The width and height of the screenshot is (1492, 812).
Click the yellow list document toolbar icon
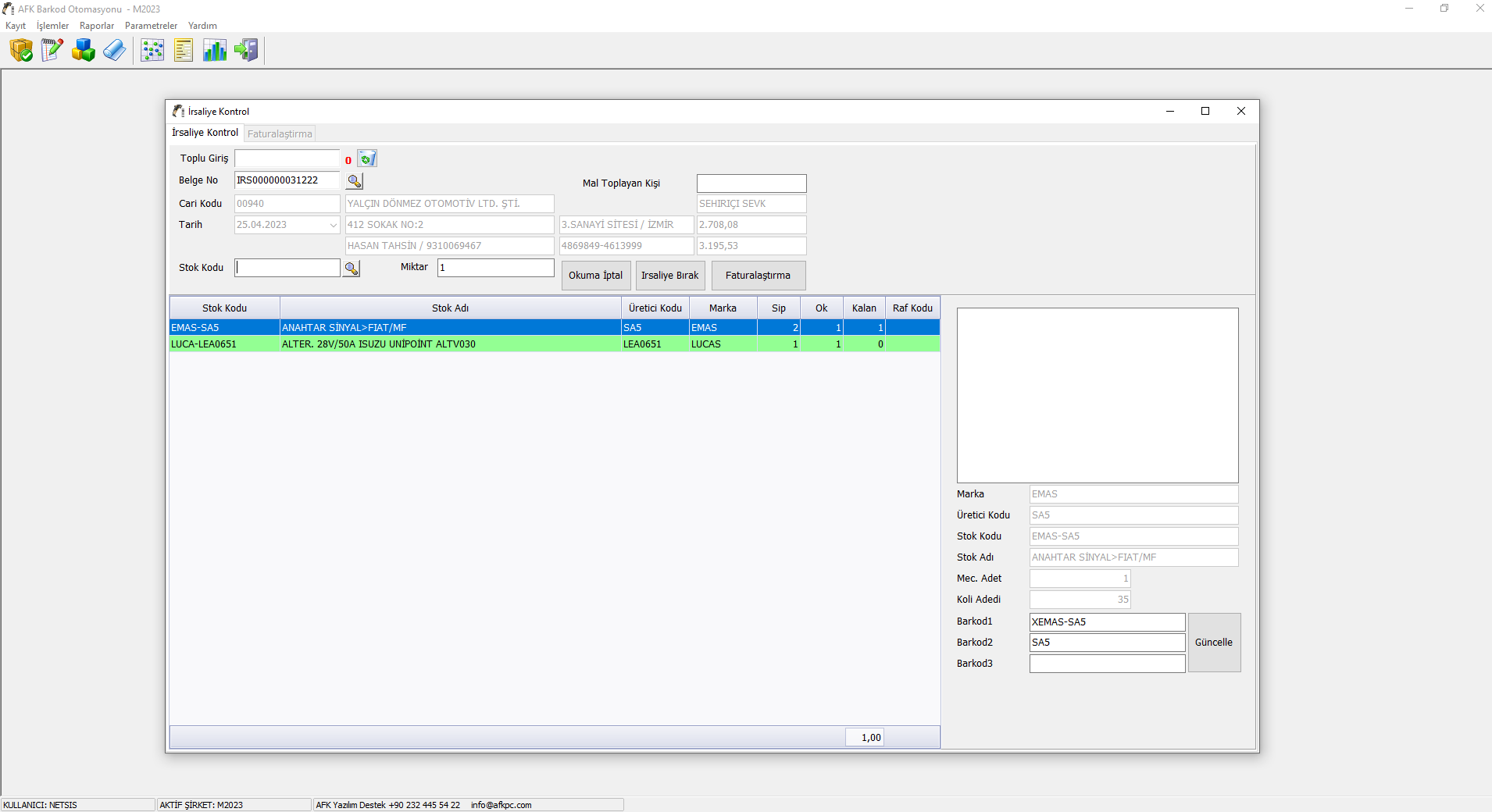pyautogui.click(x=184, y=51)
